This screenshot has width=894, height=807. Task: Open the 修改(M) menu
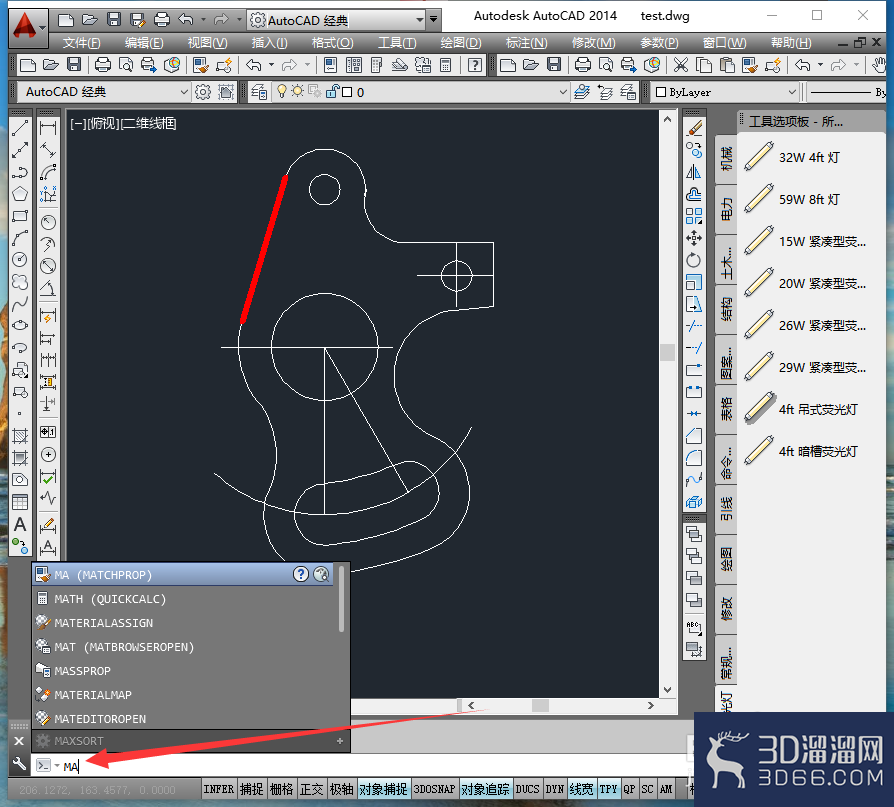point(594,43)
